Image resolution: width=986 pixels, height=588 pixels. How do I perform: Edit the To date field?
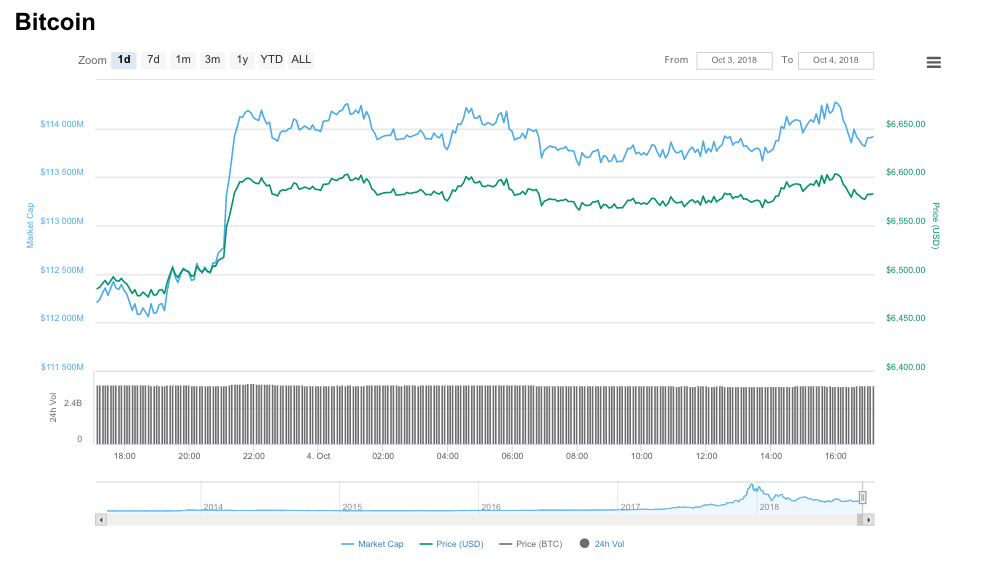[836, 60]
